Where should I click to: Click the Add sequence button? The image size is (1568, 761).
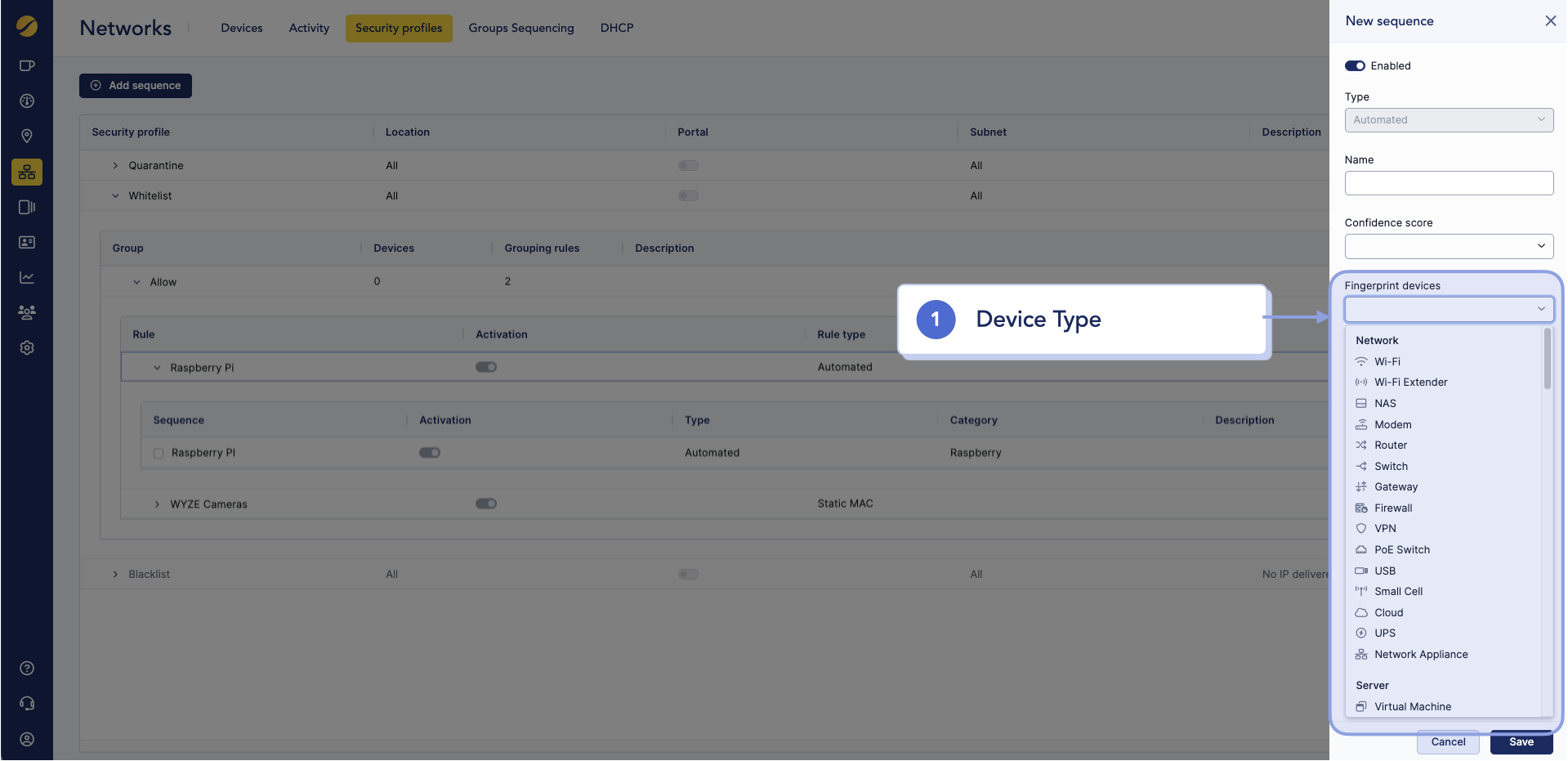pyautogui.click(x=136, y=86)
